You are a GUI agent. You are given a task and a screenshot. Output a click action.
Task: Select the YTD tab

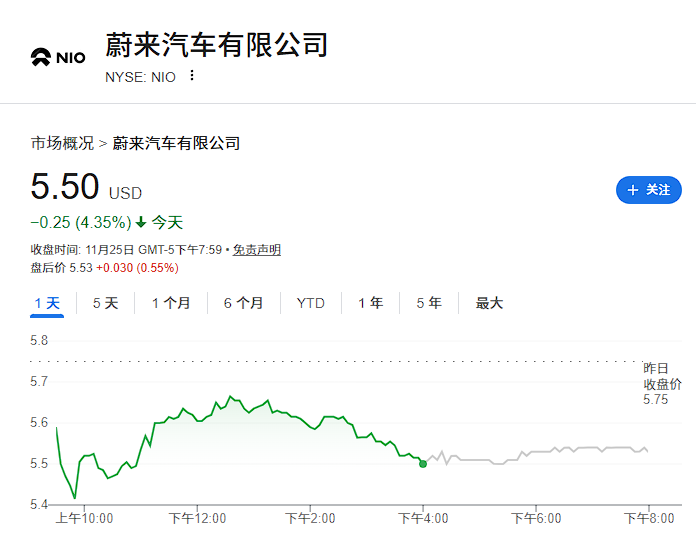[x=311, y=303]
